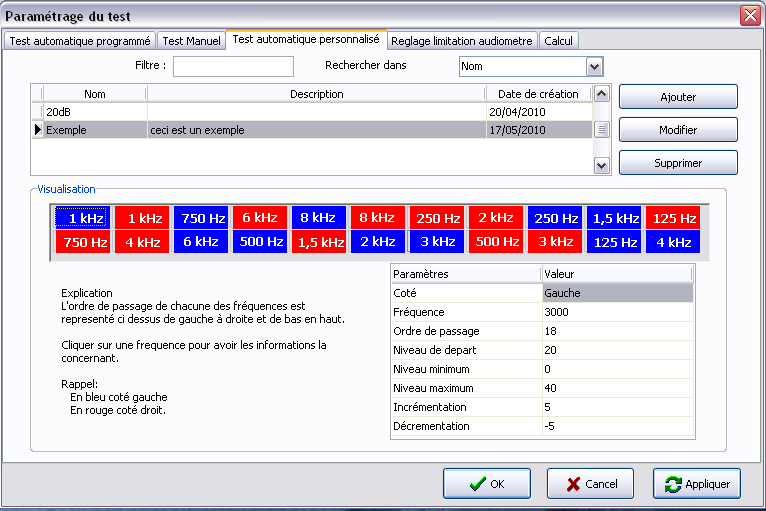Click the Valeur column header

617,274
